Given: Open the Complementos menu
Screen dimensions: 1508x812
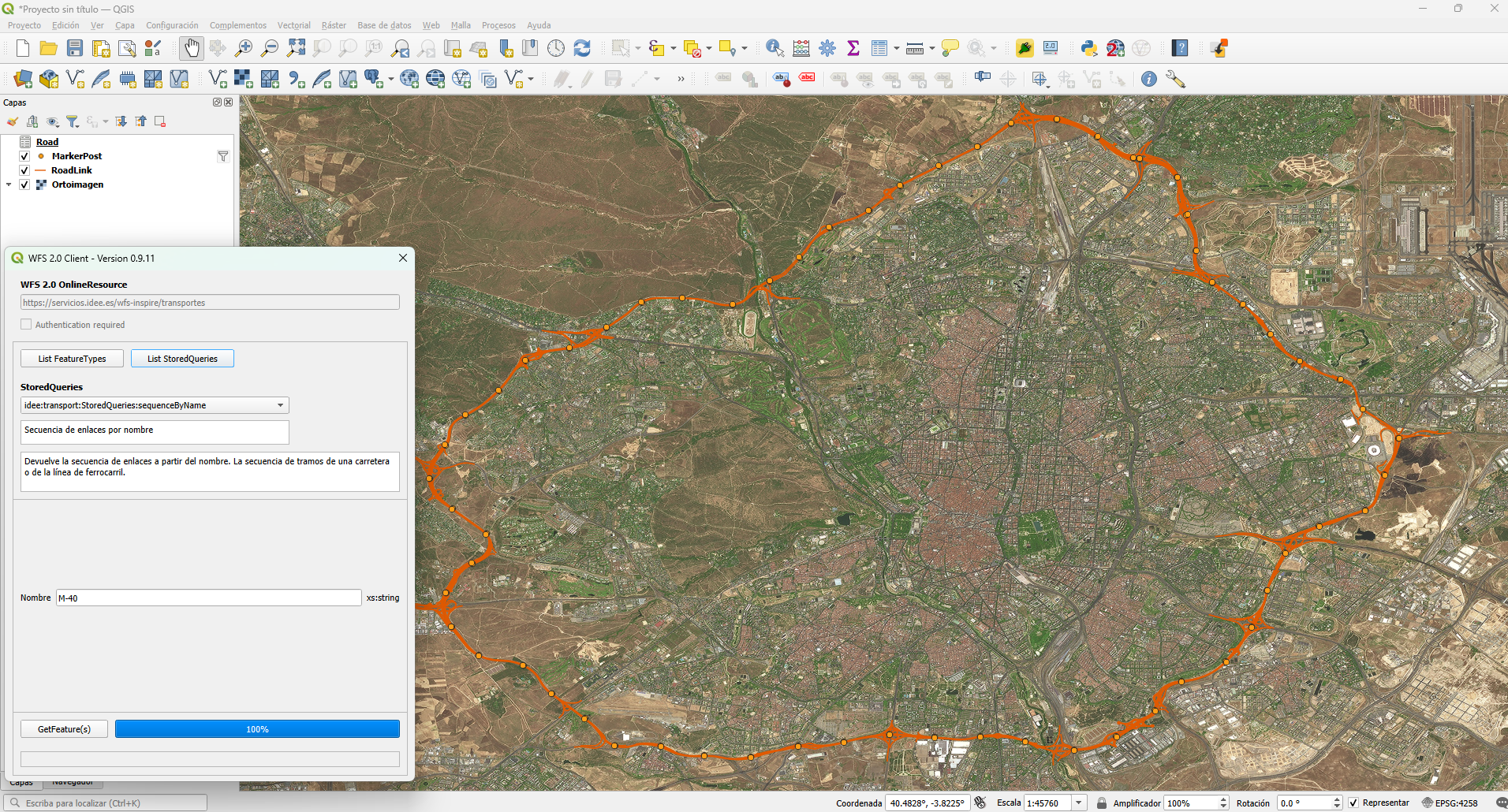Looking at the screenshot, I should click(237, 25).
